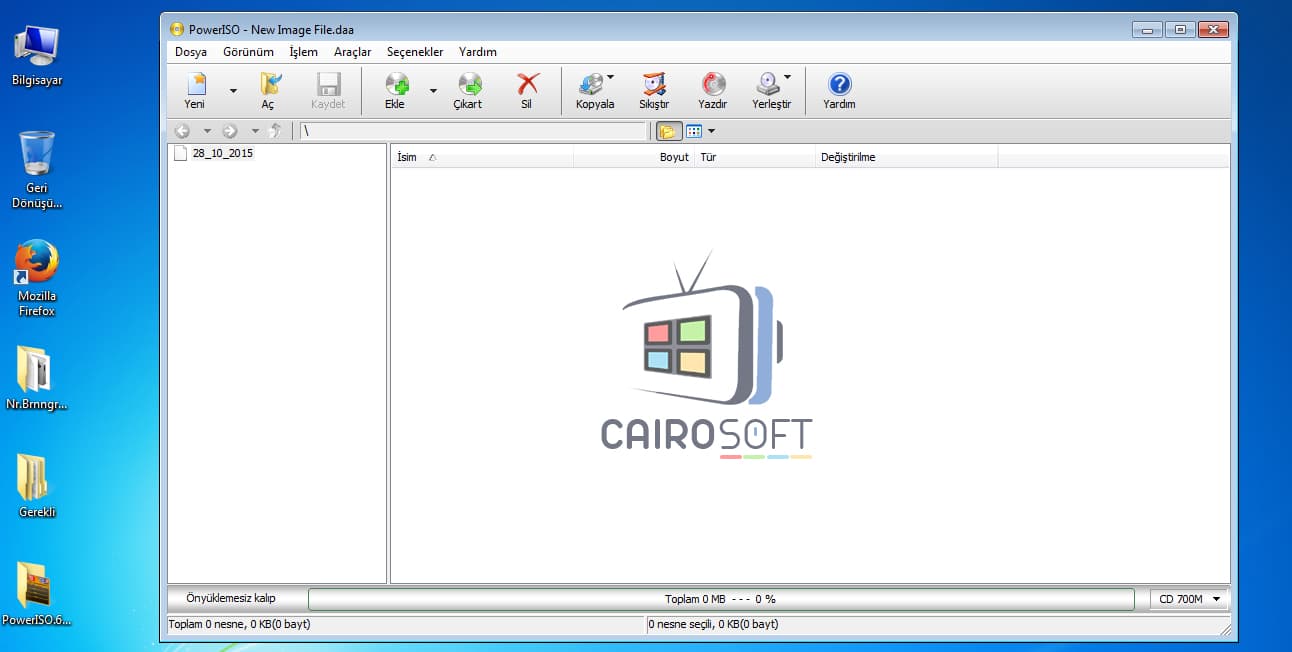Click the PowerISO title bar disc icon
The height and width of the screenshot is (652, 1292).
(x=178, y=29)
